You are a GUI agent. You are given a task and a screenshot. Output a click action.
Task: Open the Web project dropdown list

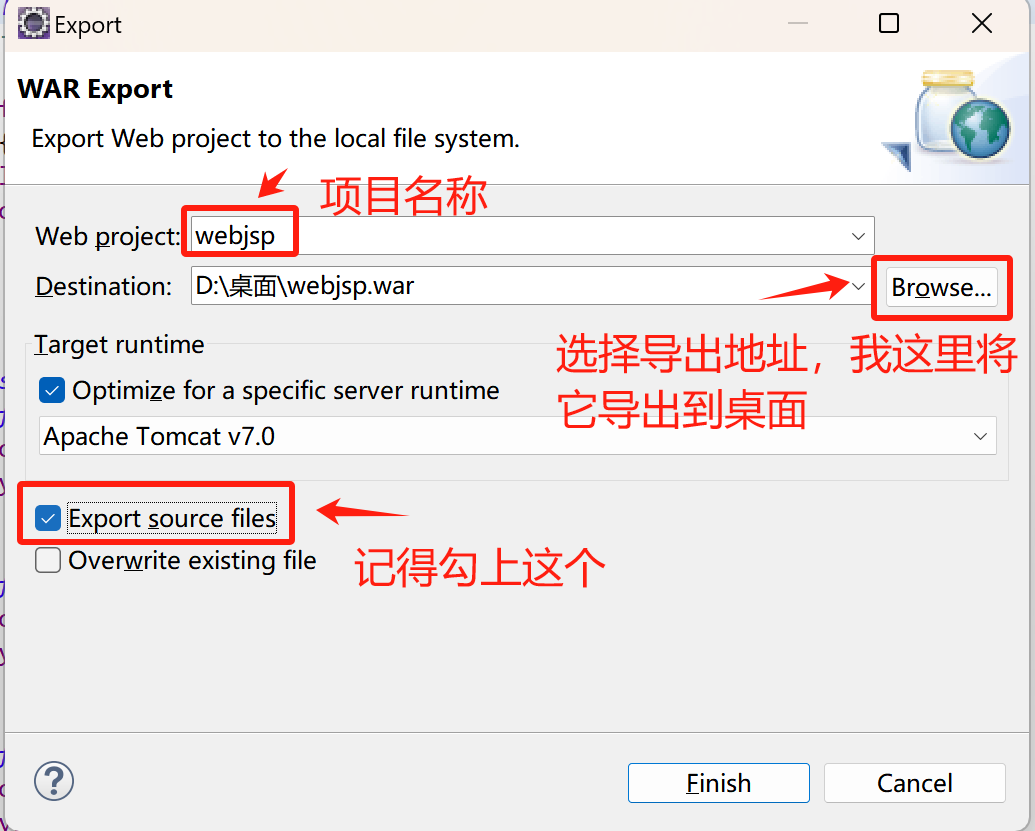(858, 236)
